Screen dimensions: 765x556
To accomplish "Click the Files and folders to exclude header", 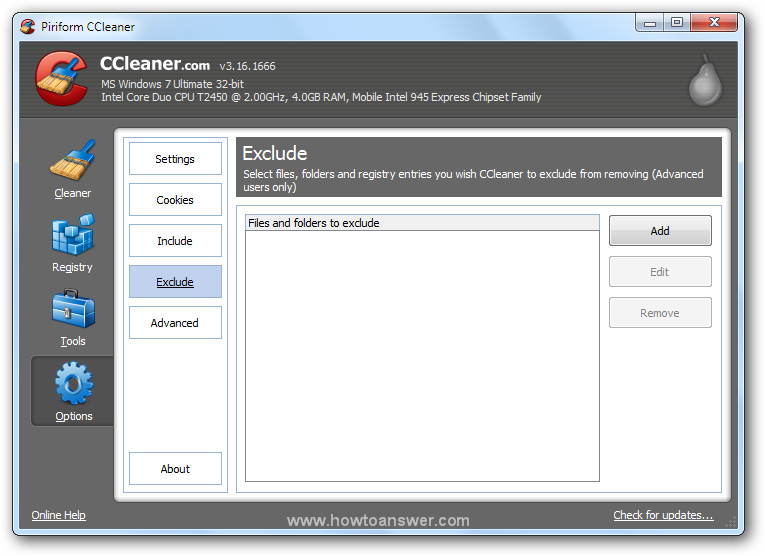I will (422, 223).
